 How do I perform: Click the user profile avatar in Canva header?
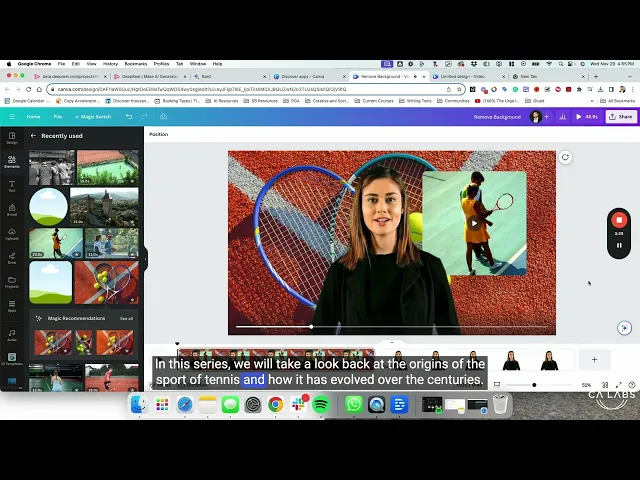click(x=536, y=117)
